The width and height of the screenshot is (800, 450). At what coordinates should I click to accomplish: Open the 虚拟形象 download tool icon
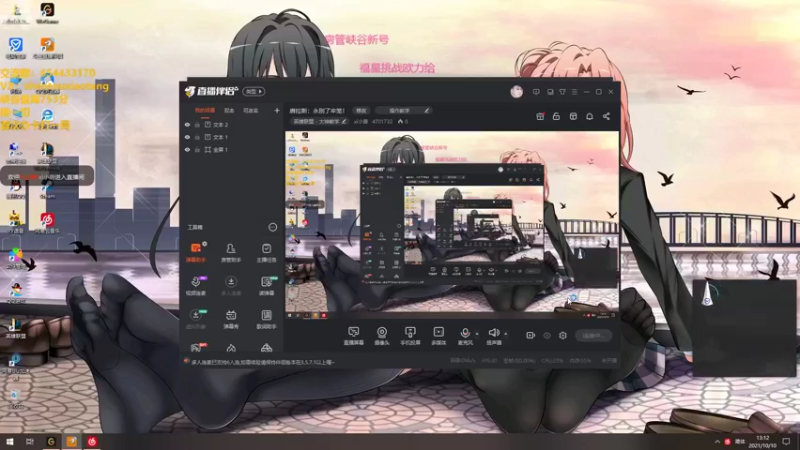point(196,318)
